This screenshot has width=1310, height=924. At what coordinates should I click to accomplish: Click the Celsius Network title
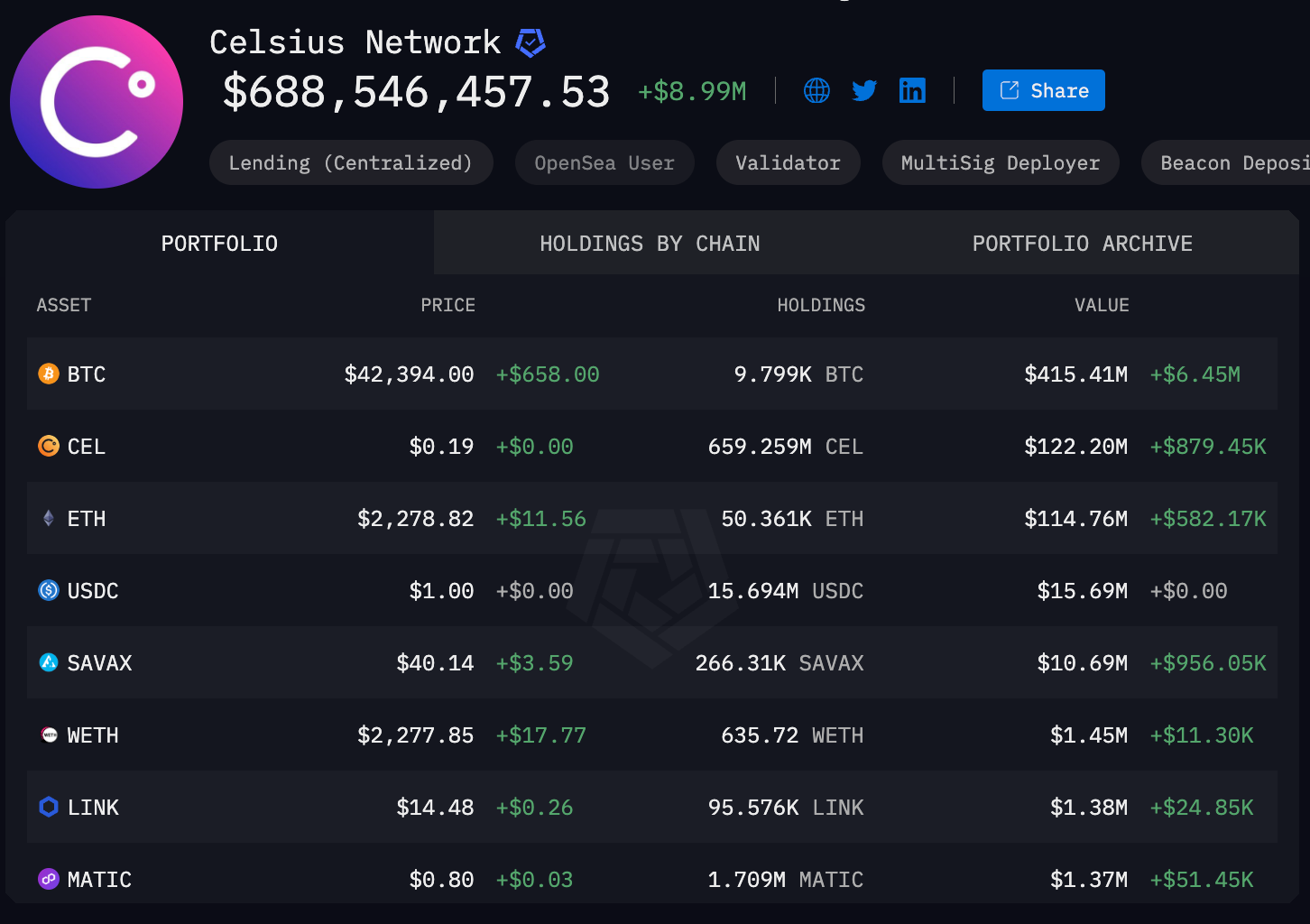click(x=355, y=42)
